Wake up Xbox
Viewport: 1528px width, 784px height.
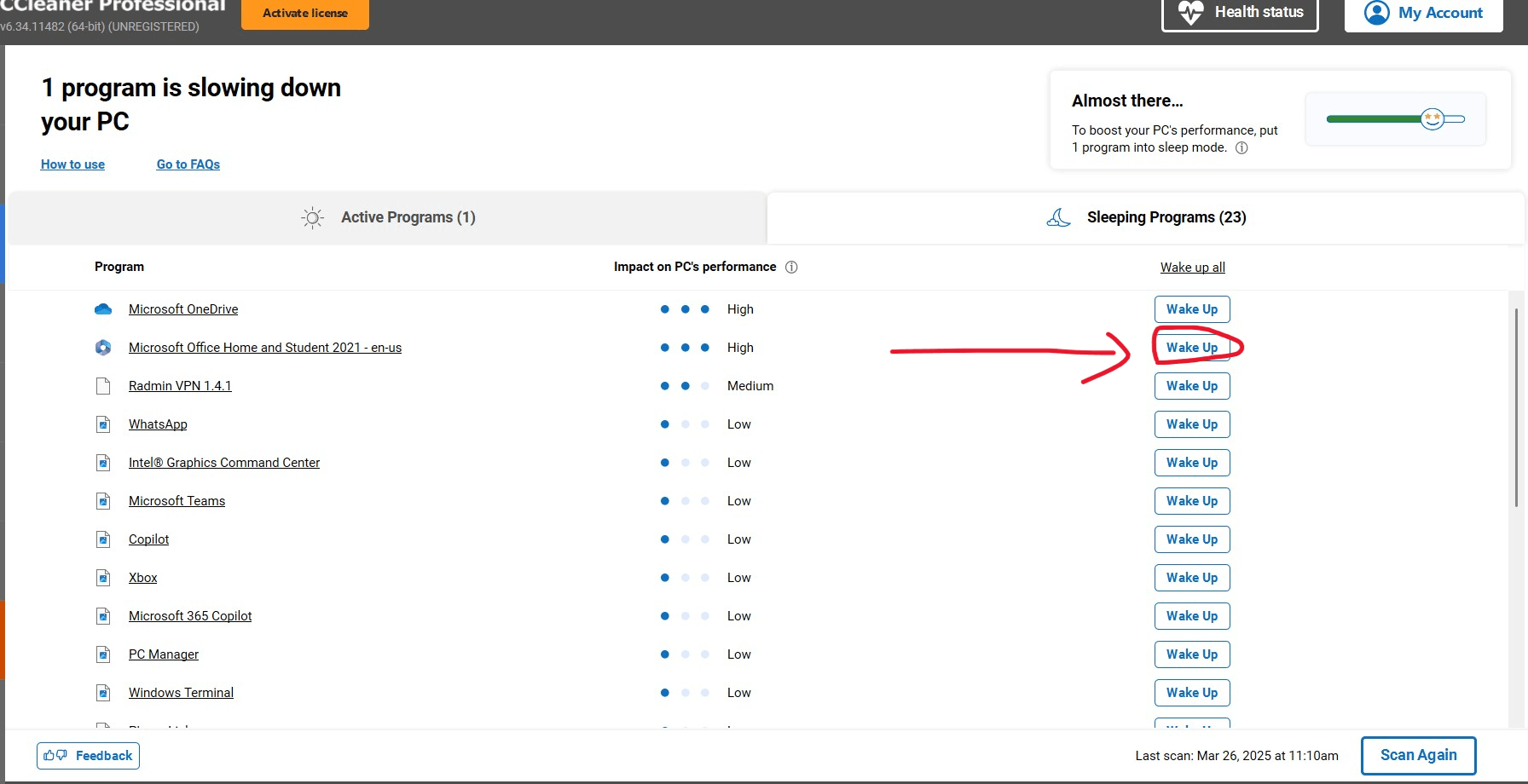pos(1192,578)
